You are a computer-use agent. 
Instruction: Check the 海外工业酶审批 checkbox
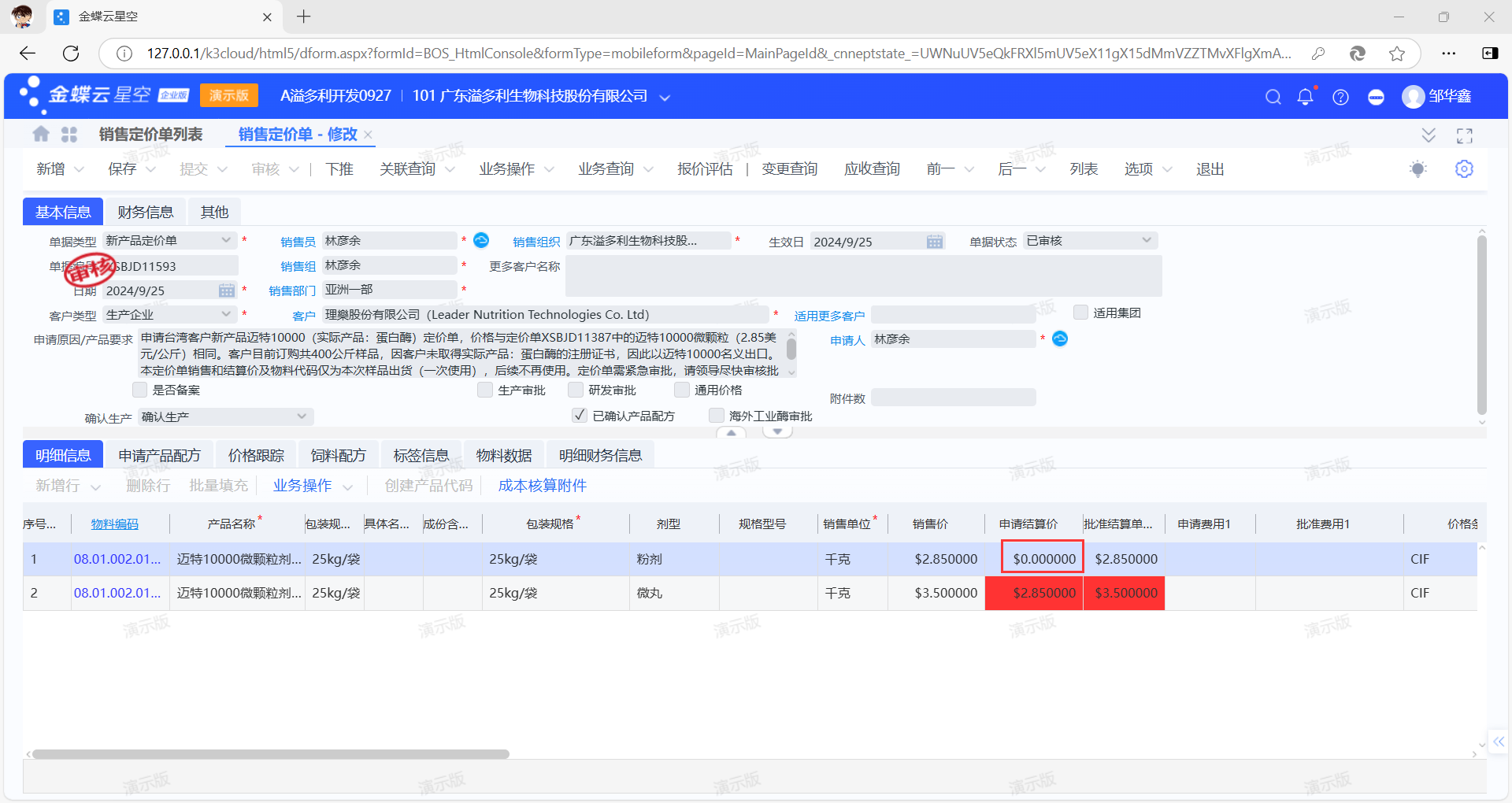click(x=717, y=415)
